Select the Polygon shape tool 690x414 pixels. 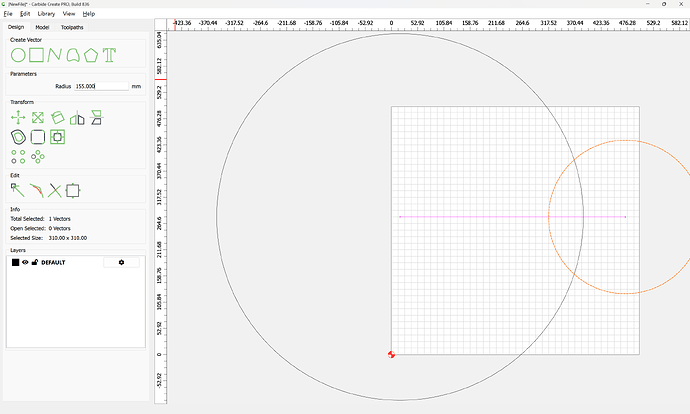(91, 54)
